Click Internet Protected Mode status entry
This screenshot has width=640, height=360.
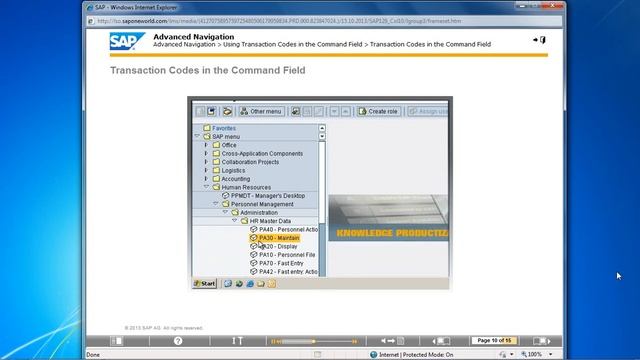coord(411,355)
